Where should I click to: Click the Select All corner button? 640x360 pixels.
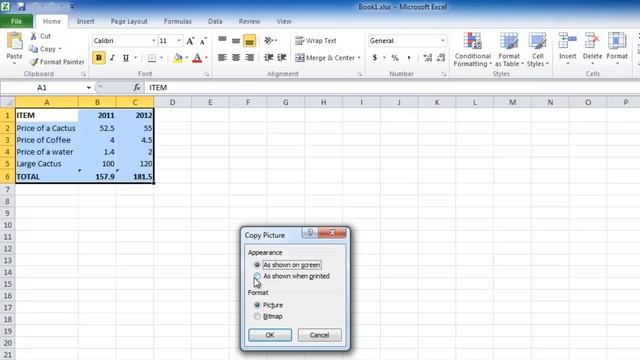tap(7, 102)
